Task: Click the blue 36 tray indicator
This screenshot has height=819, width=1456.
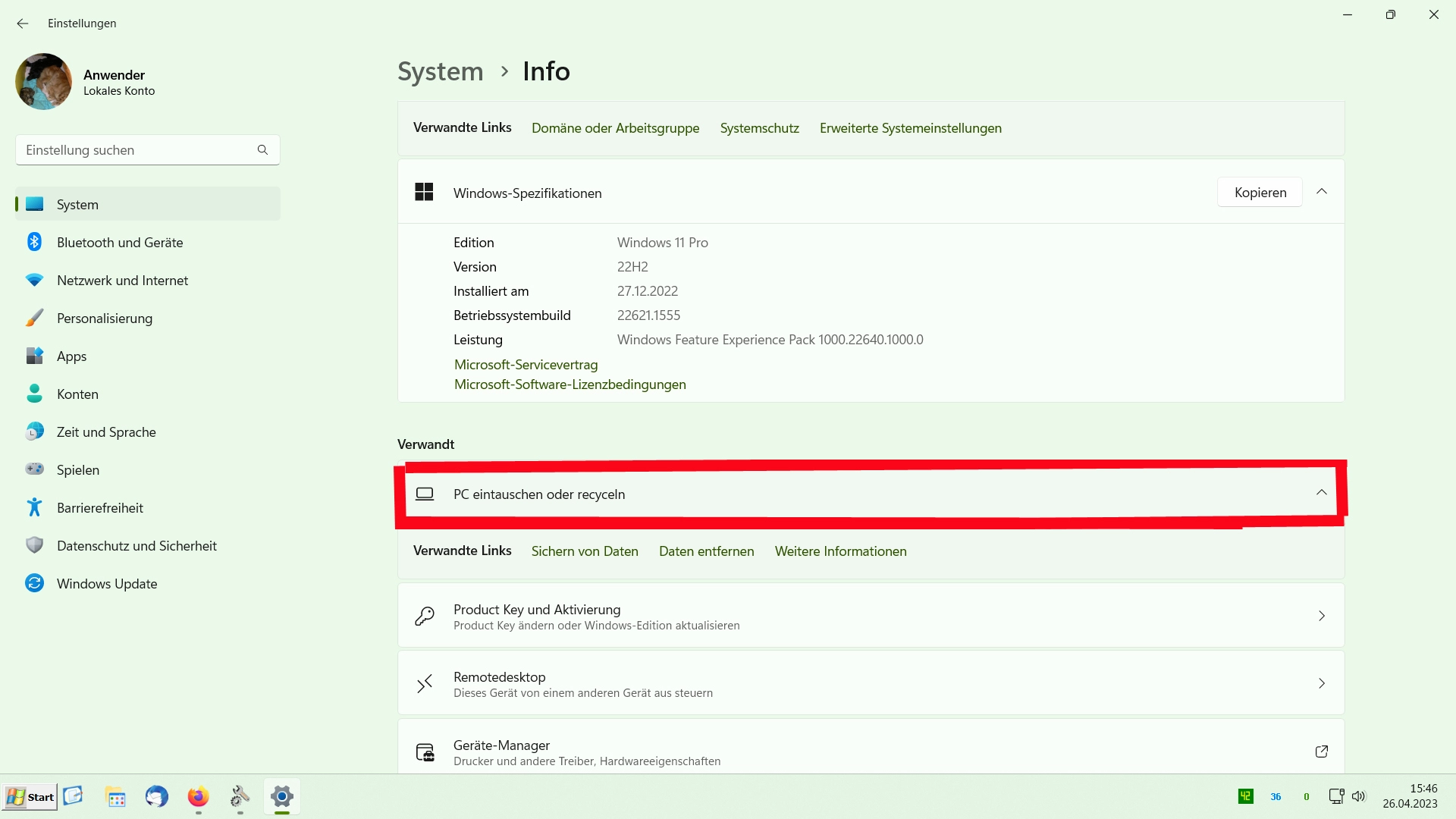Action: [1276, 797]
